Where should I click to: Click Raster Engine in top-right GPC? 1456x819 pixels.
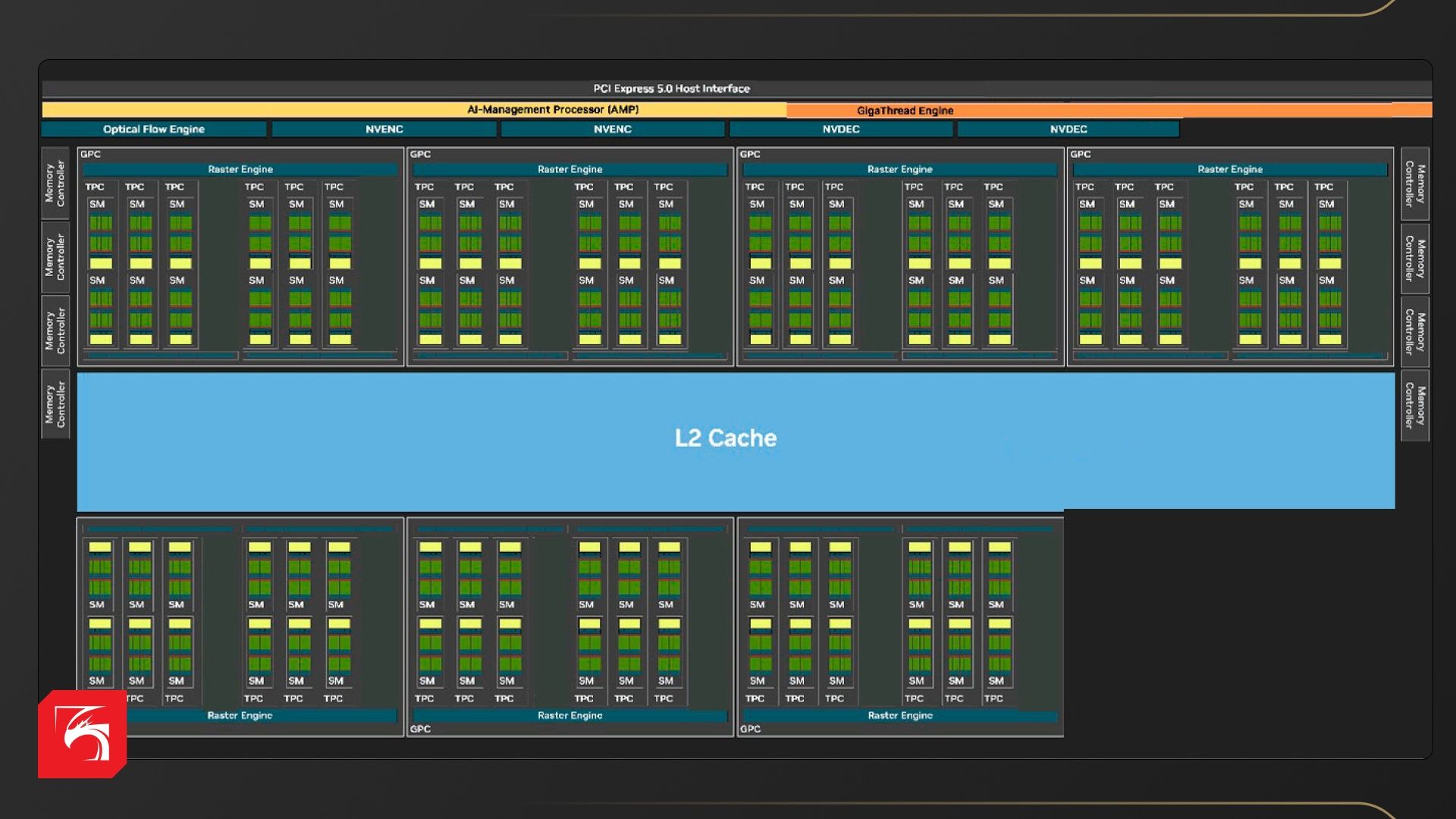1229,169
